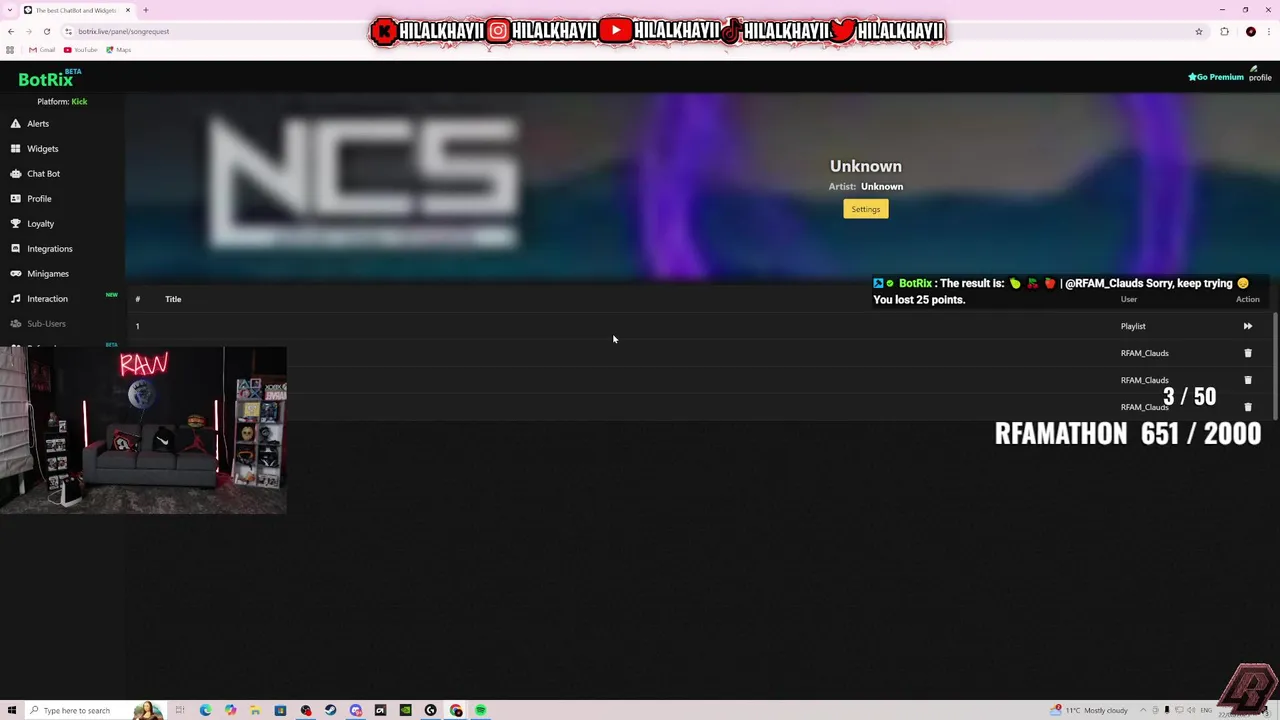Open Steam from the taskbar
This screenshot has height=720, width=1280.
330,710
